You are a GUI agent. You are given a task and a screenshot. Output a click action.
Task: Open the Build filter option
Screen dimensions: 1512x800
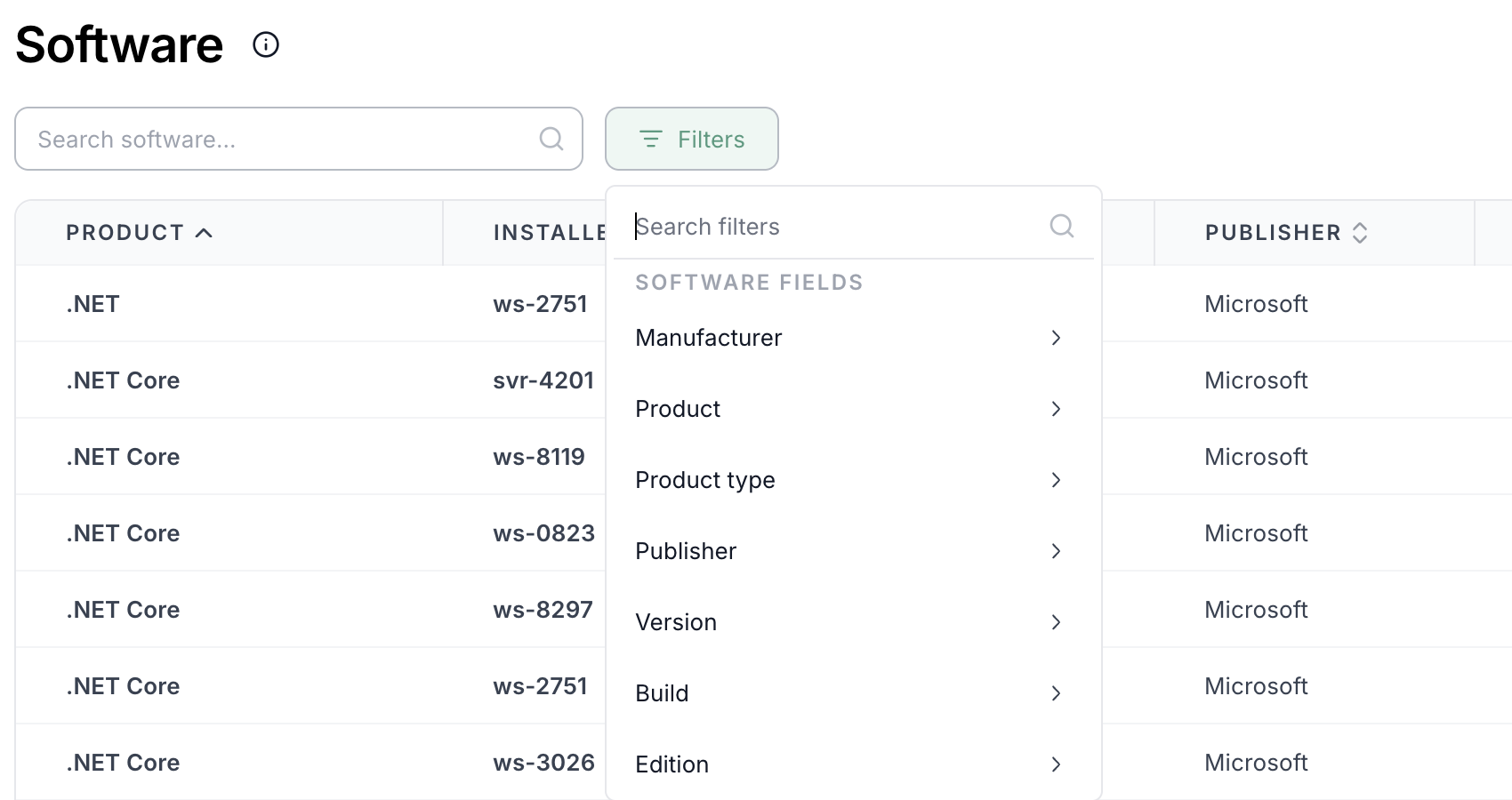(x=853, y=693)
